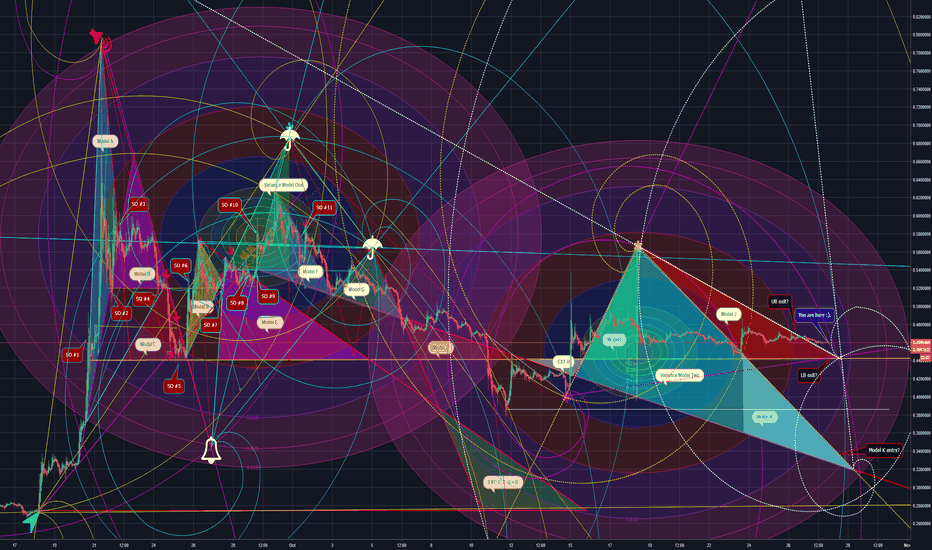This screenshot has height=550, width=932.
Task: Click the 'Oct' label on time axis
Action: click(x=292, y=545)
